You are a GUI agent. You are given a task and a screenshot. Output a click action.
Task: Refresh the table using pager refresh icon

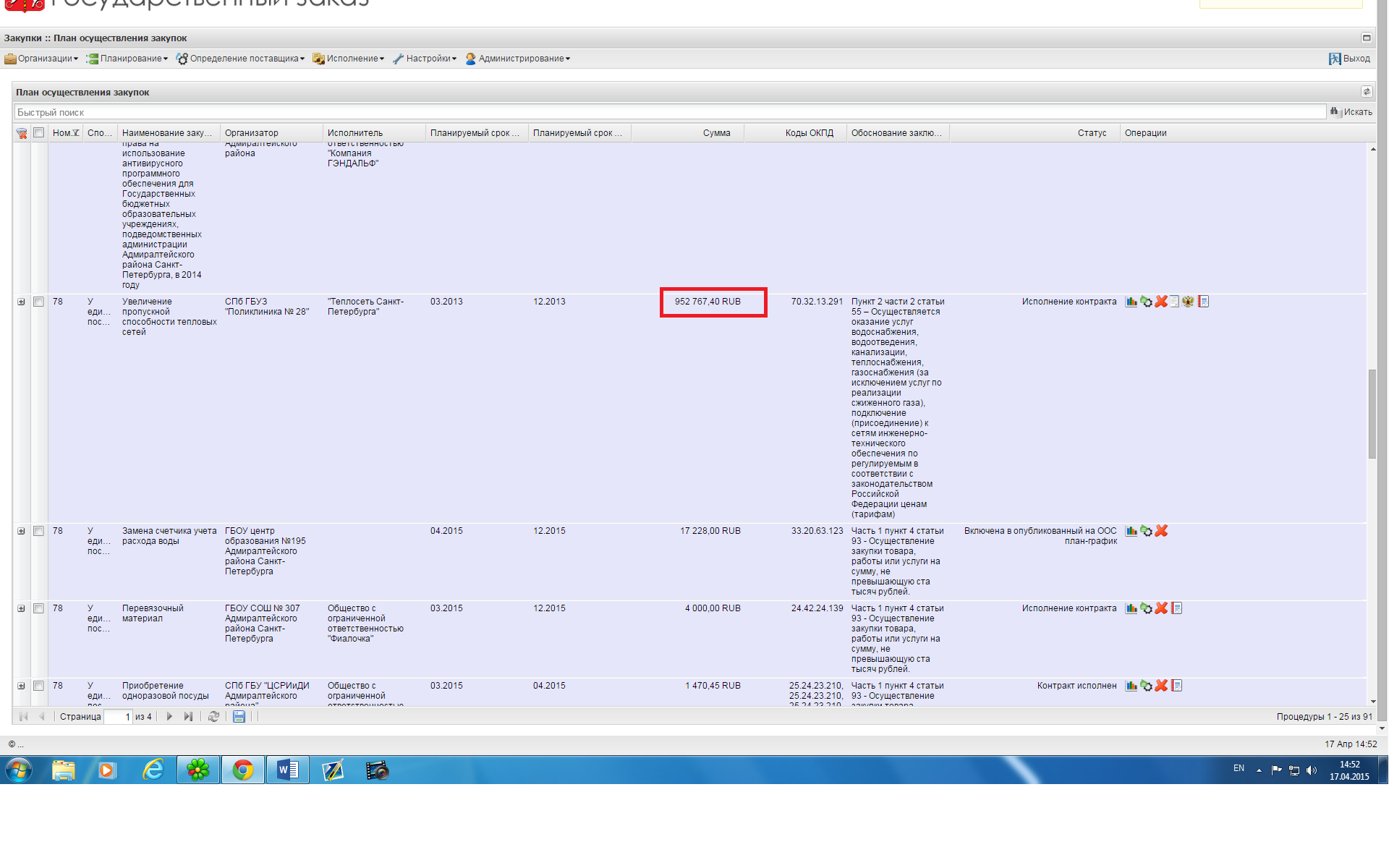coord(213,717)
